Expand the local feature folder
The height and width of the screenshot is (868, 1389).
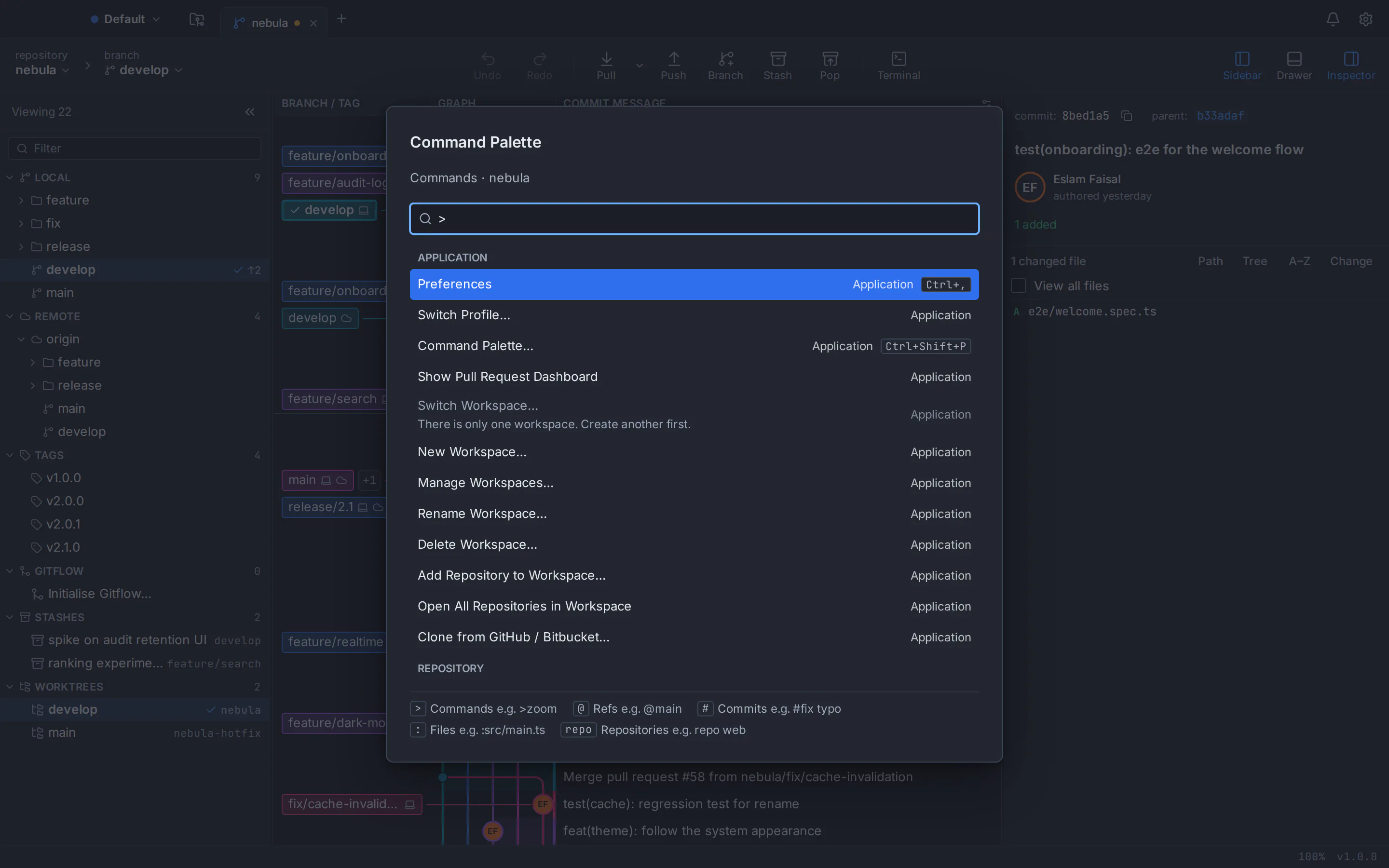pyautogui.click(x=21, y=200)
